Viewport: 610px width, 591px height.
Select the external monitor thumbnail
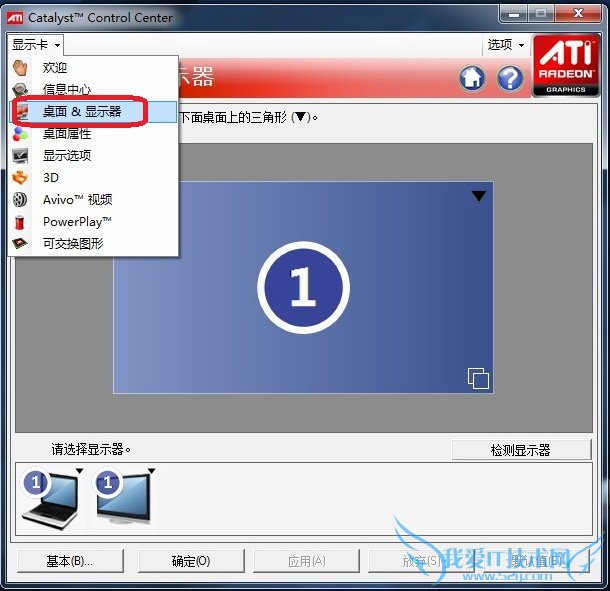point(124,496)
